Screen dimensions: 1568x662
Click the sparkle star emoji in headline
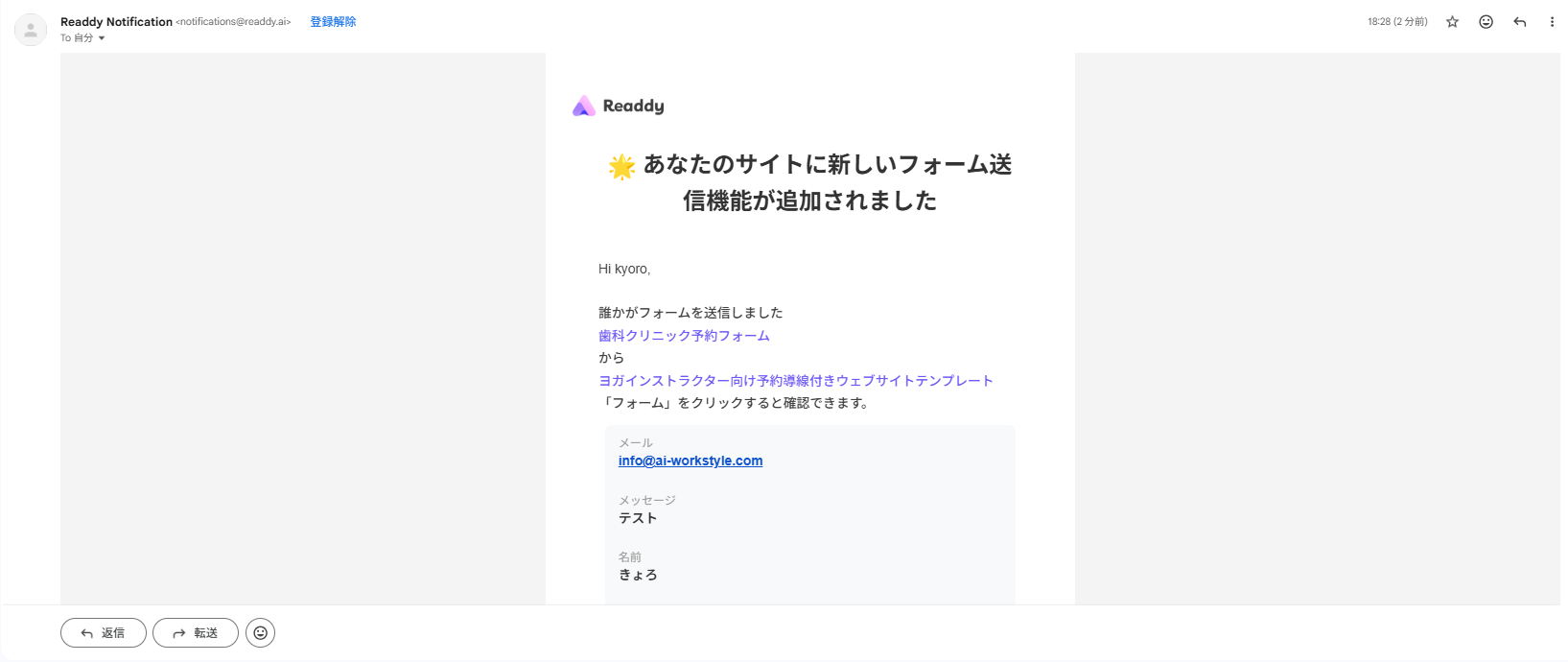621,167
